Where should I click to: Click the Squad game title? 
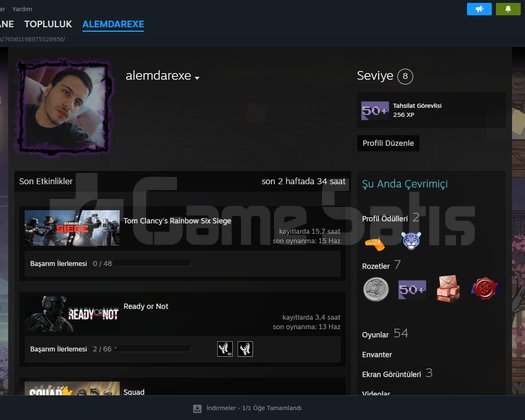point(134,392)
